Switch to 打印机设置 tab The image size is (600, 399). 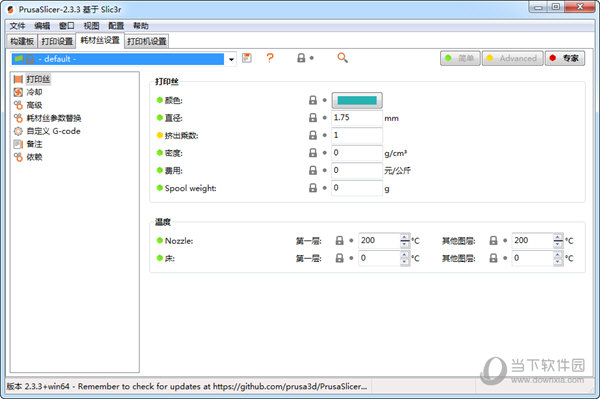tap(147, 41)
